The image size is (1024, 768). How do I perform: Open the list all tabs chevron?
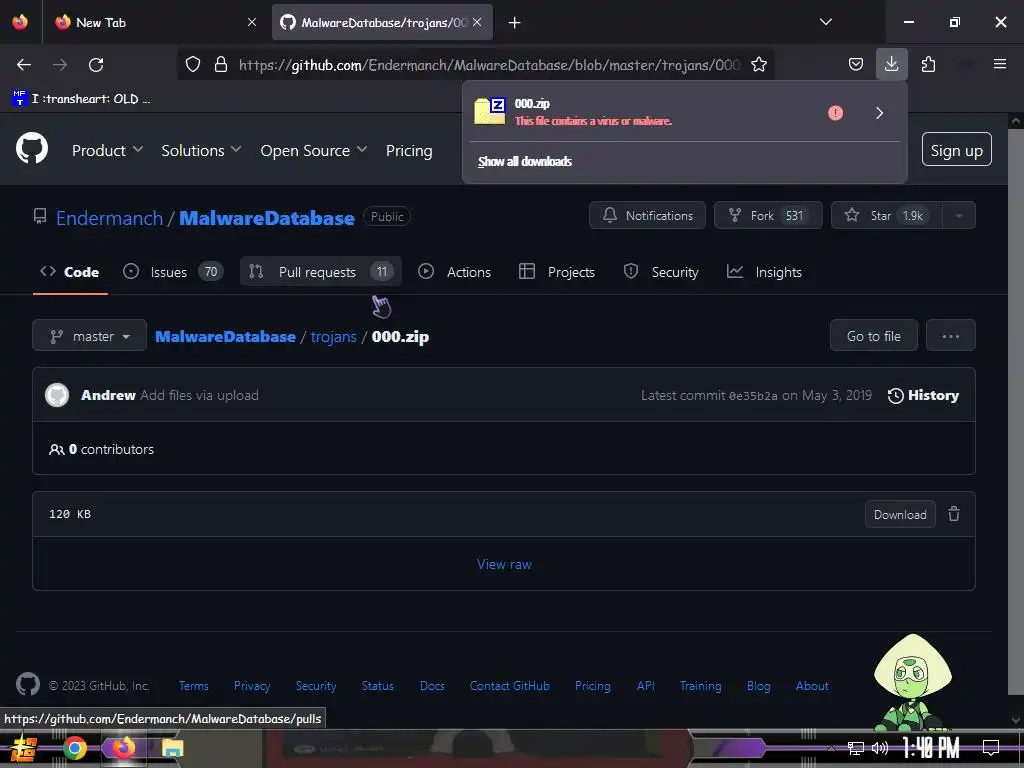point(826,22)
